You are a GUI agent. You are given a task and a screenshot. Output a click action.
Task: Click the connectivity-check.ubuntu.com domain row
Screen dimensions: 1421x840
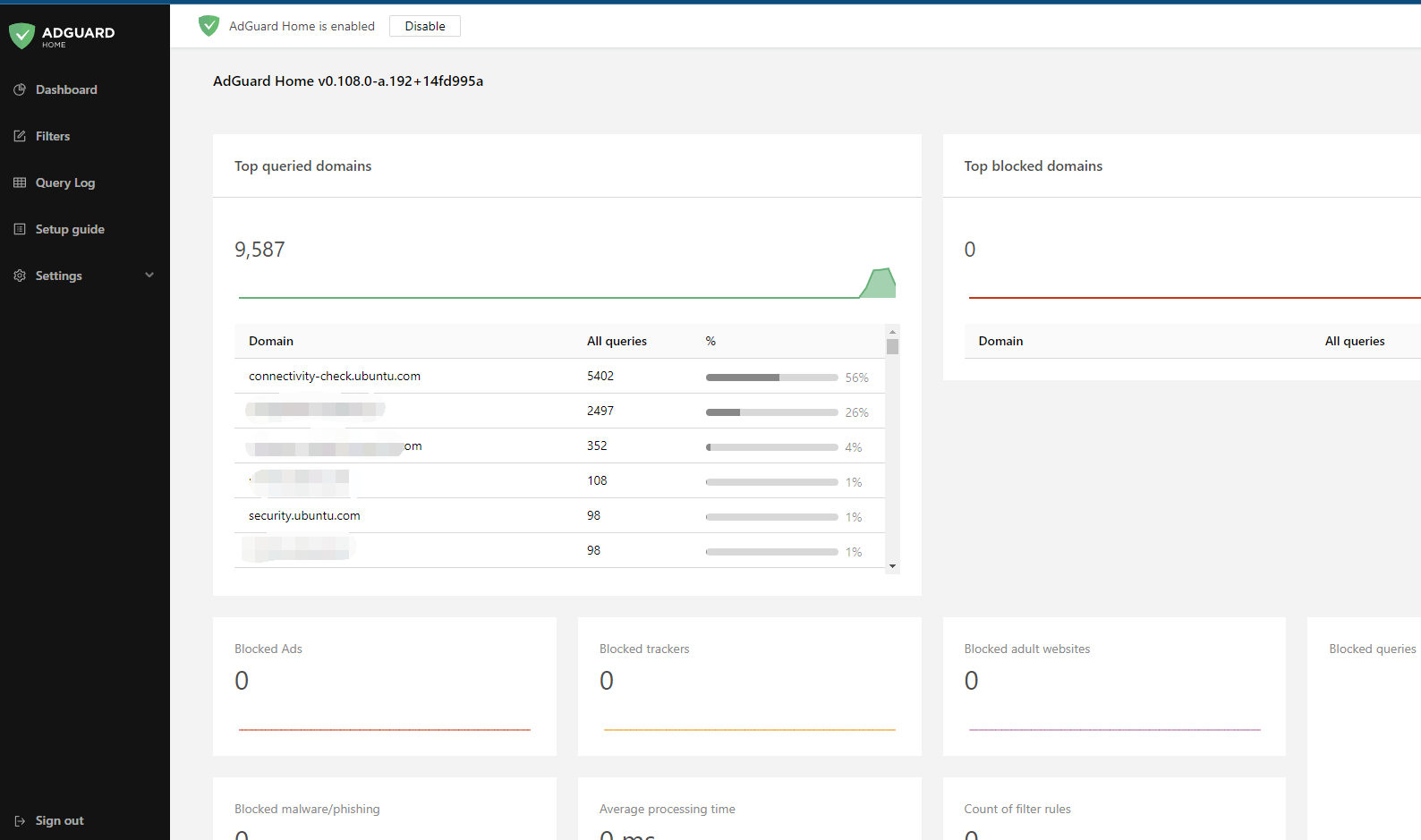[560, 376]
